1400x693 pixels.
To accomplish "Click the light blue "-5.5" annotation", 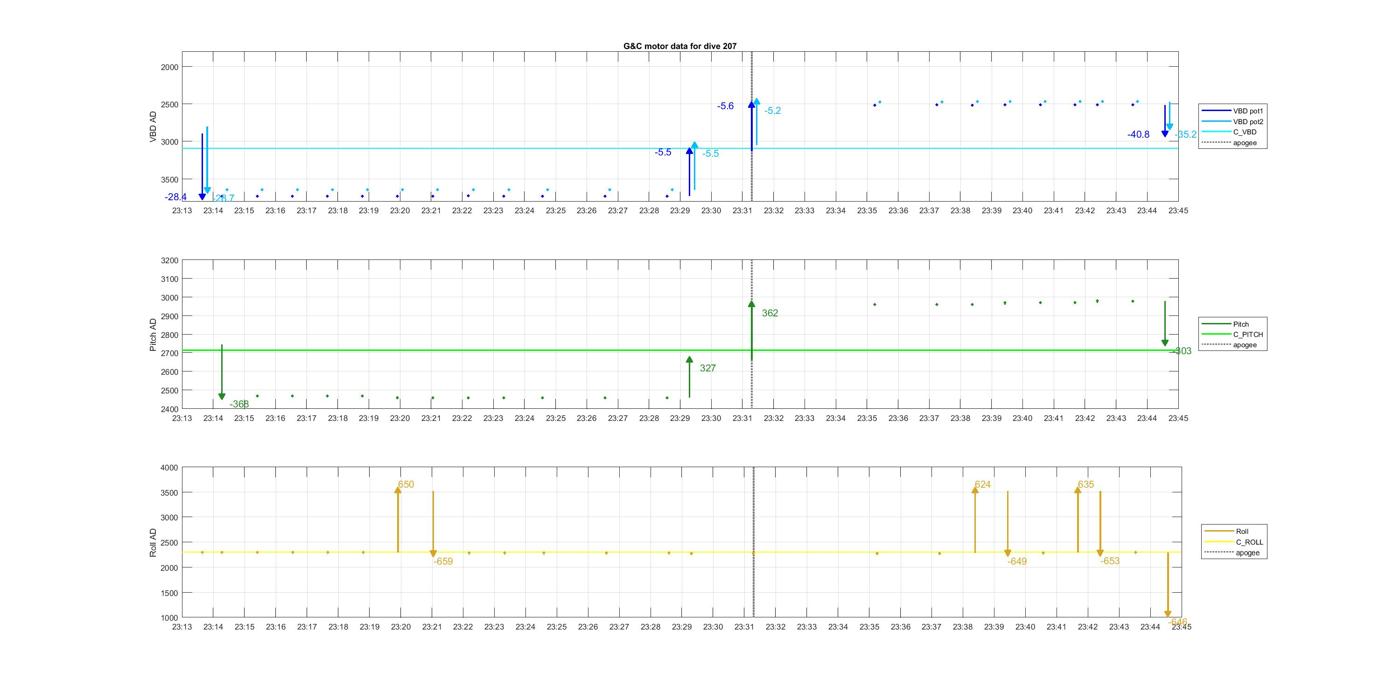I will click(710, 153).
